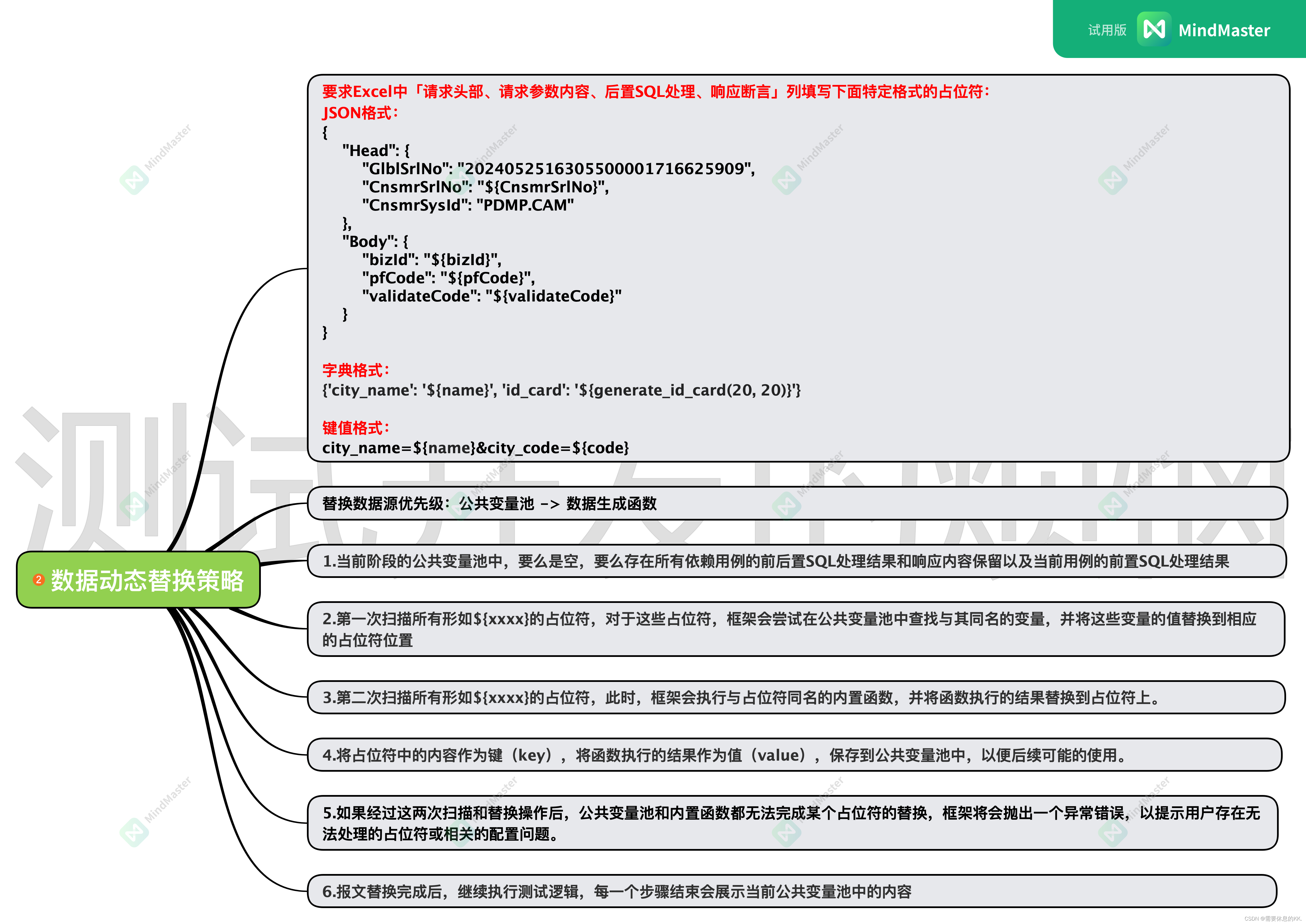The image size is (1306, 924).
Task: Click the "CnsmrSysId": "PDMP.CAM" line
Action: [468, 205]
